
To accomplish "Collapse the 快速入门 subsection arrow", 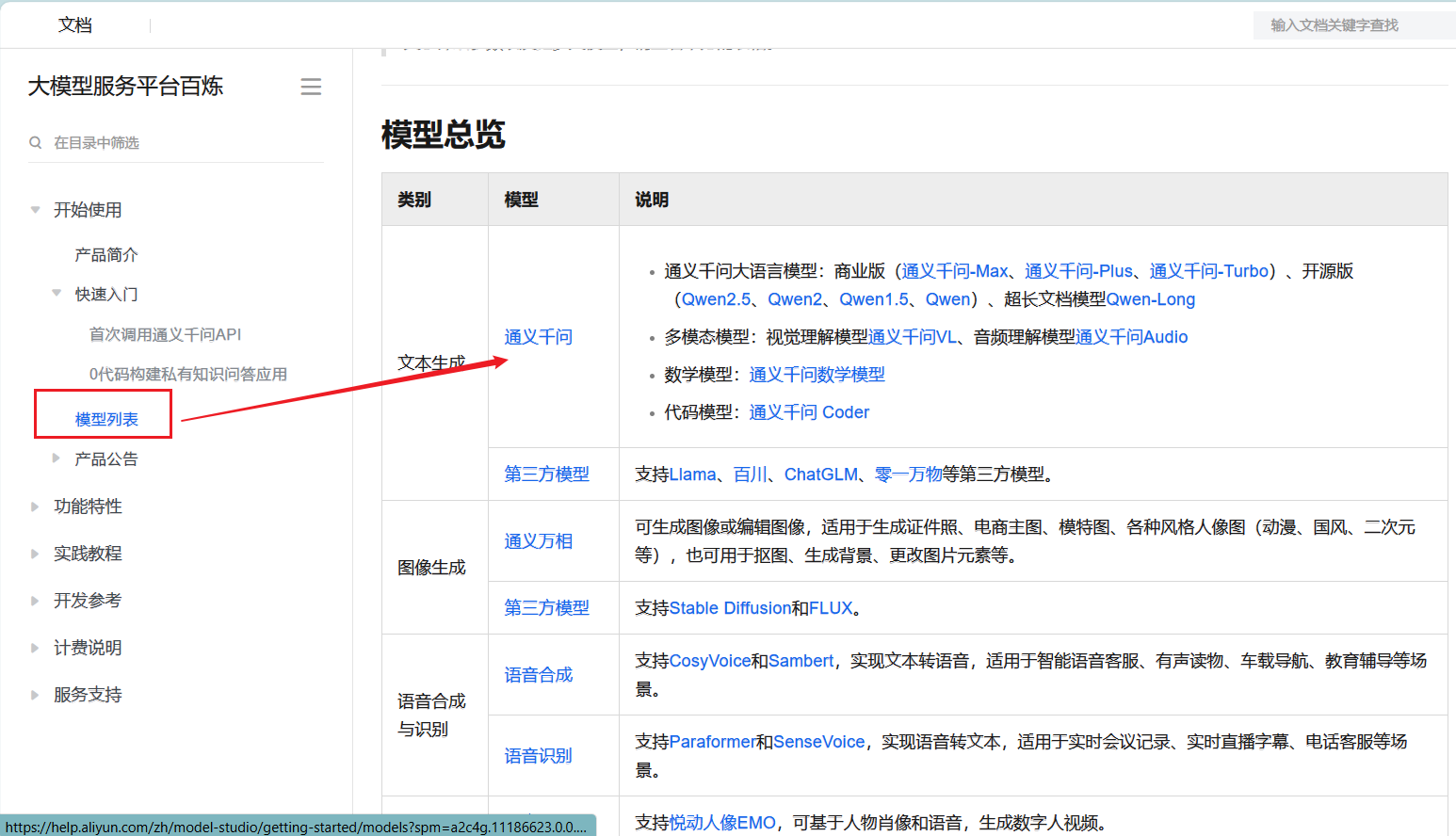I will tap(57, 294).
